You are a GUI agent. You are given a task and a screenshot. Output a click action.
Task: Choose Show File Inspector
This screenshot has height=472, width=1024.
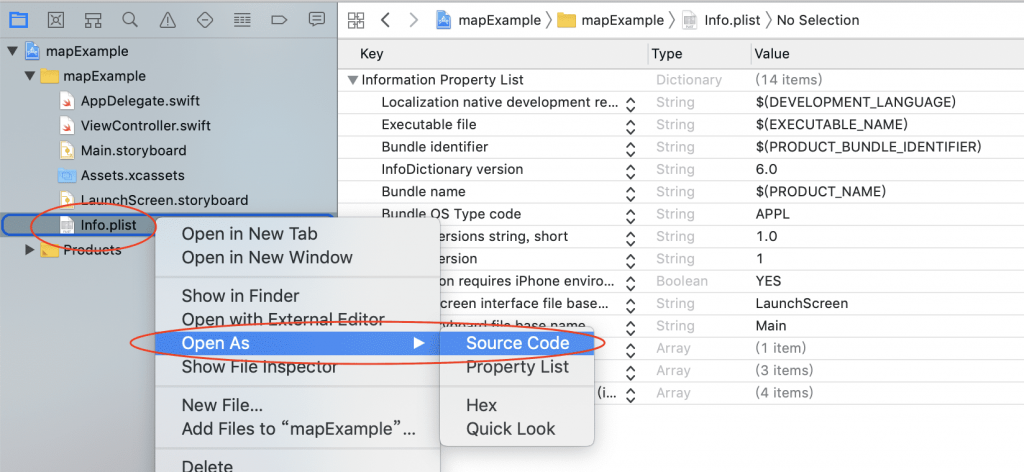pos(259,367)
